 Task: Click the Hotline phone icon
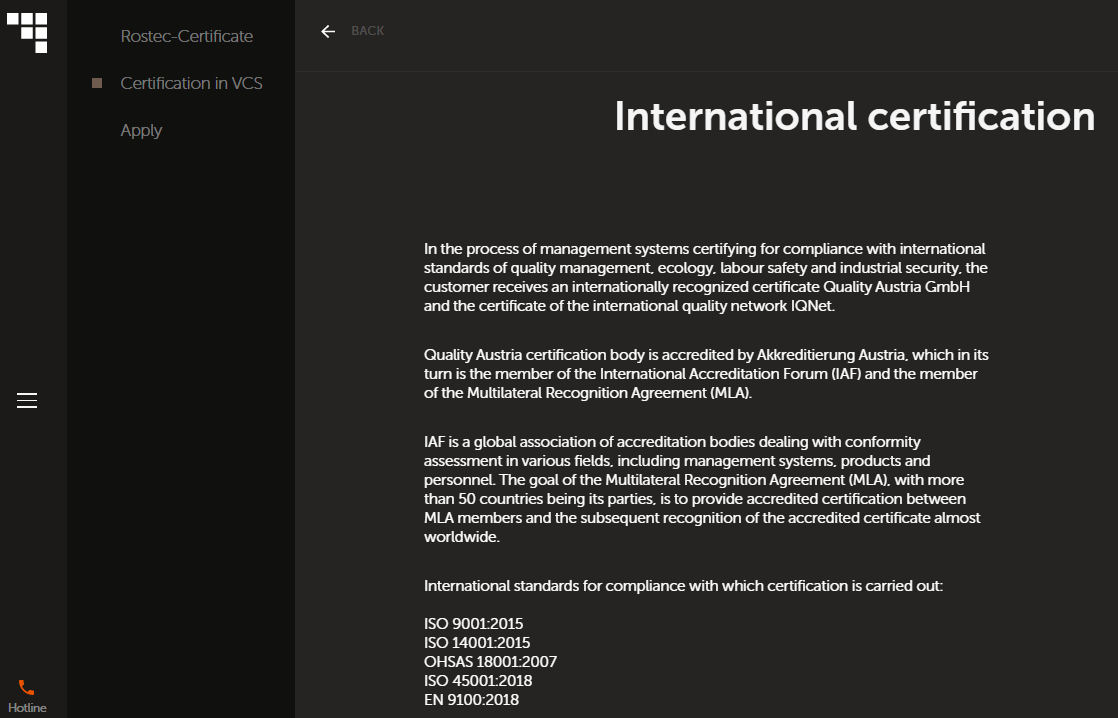pos(27,688)
